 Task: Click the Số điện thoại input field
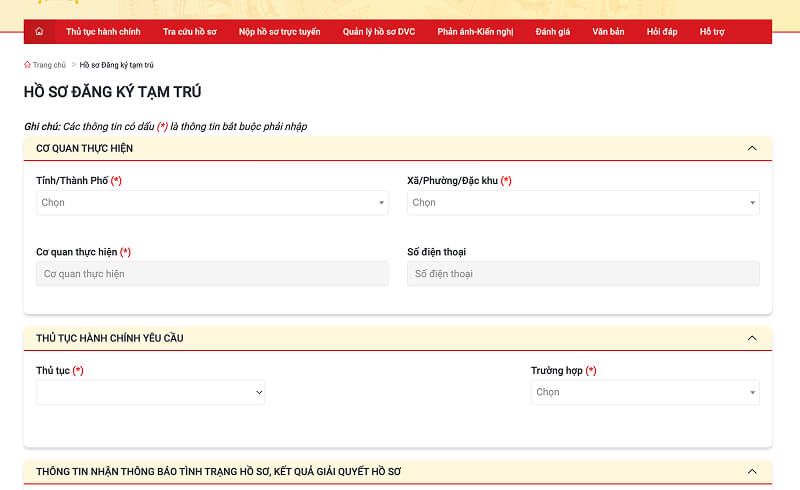pos(583,274)
